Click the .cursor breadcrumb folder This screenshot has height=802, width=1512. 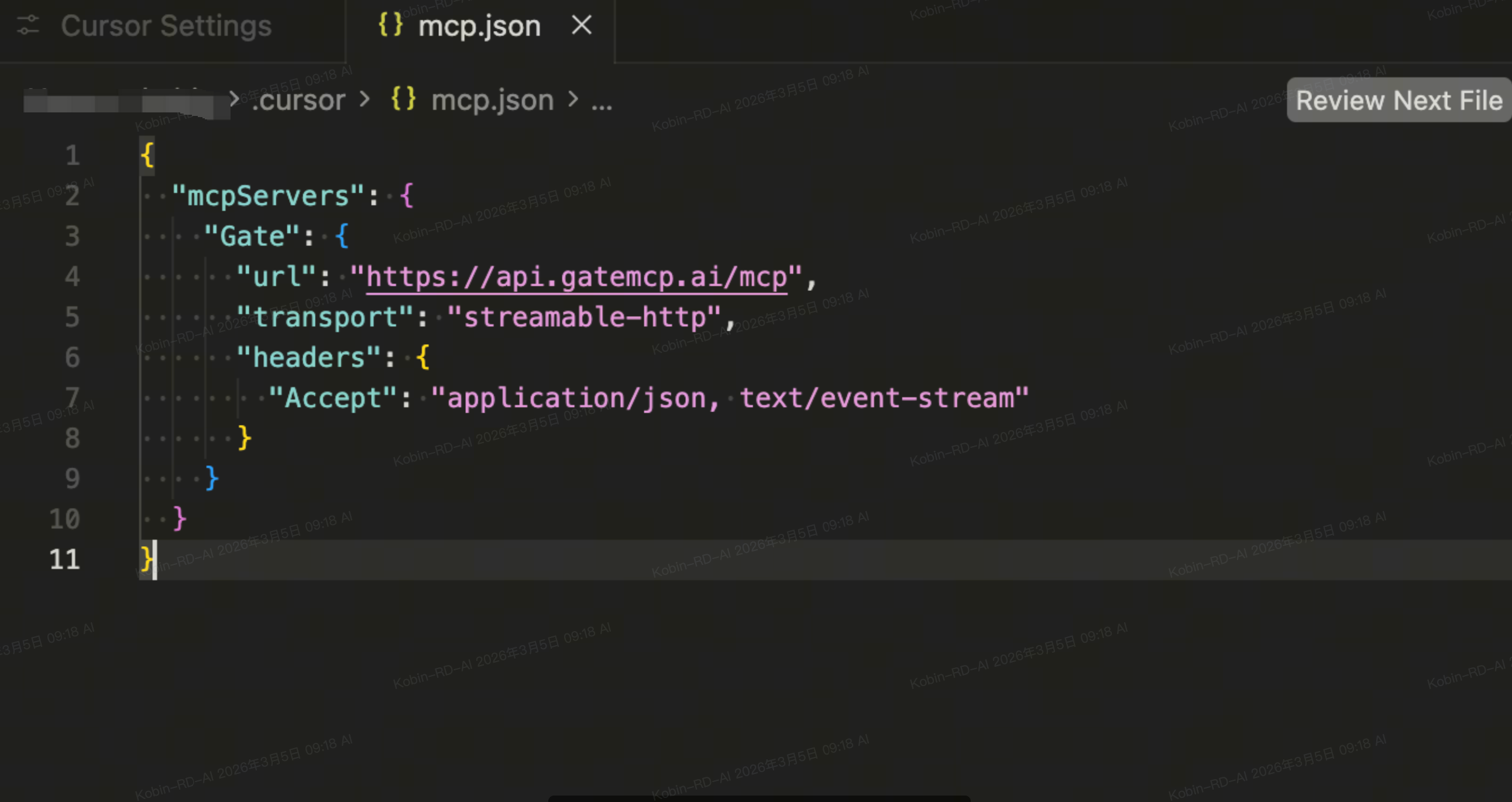pos(298,101)
